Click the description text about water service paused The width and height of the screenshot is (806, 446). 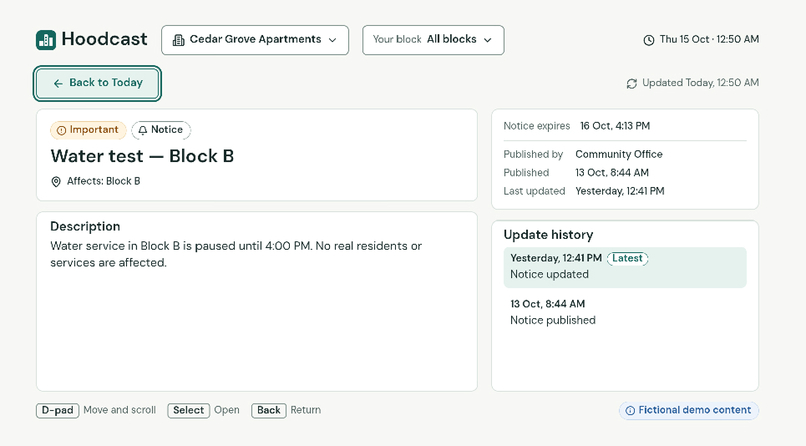click(x=236, y=254)
